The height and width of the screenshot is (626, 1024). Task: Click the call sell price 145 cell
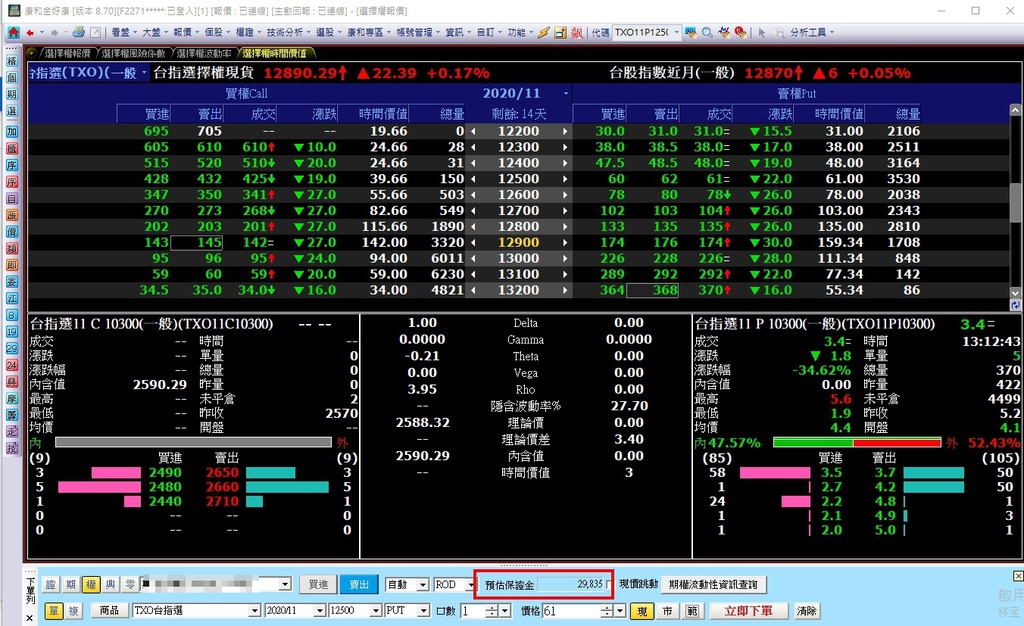coord(197,242)
